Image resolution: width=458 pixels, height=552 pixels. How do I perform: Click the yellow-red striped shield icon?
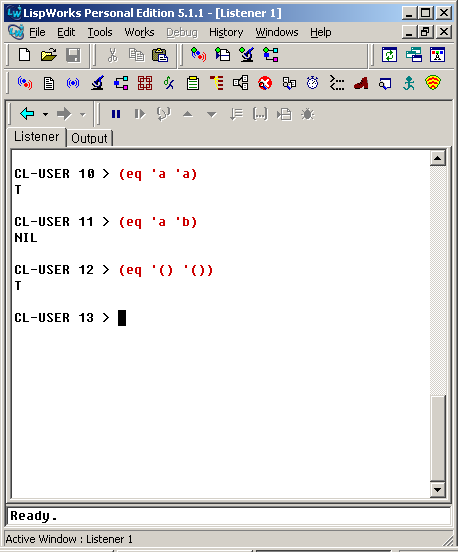click(433, 83)
